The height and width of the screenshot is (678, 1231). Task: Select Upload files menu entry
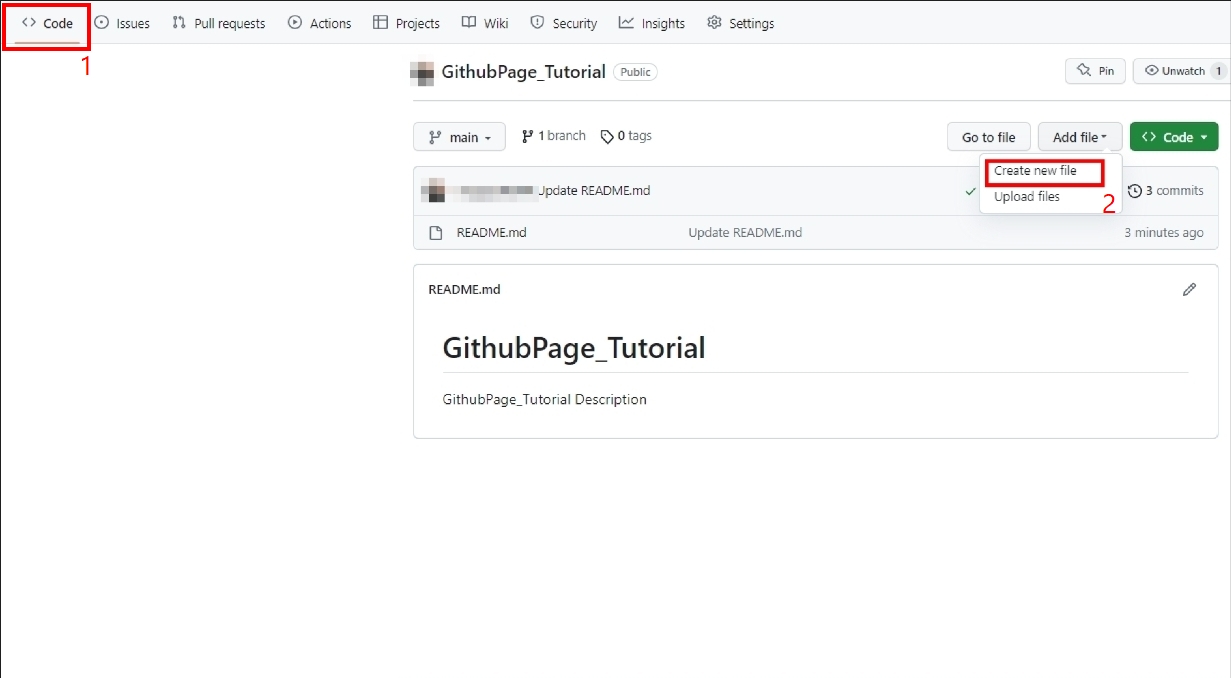click(x=1027, y=197)
